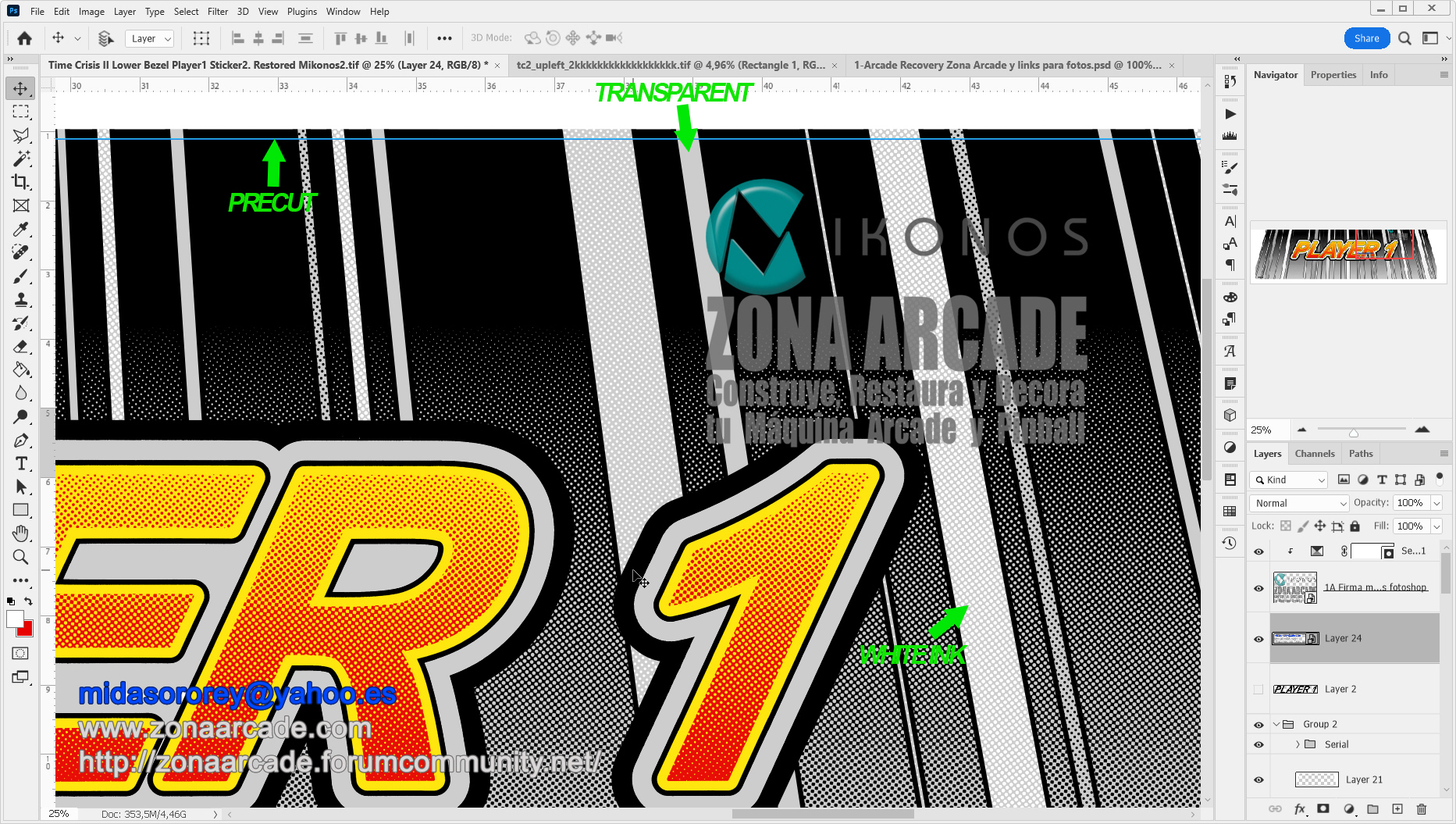Show Layer 2 by toggling visibility box
The height and width of the screenshot is (824, 1456).
tap(1258, 690)
